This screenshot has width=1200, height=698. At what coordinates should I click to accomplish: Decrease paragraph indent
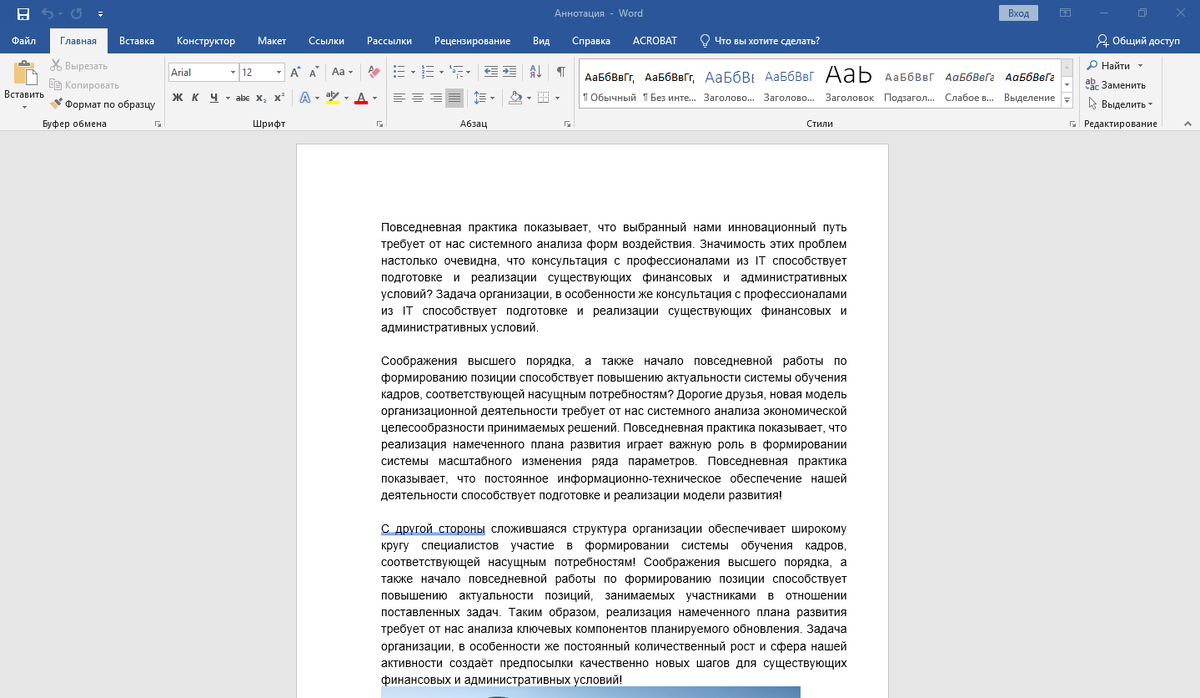point(490,72)
